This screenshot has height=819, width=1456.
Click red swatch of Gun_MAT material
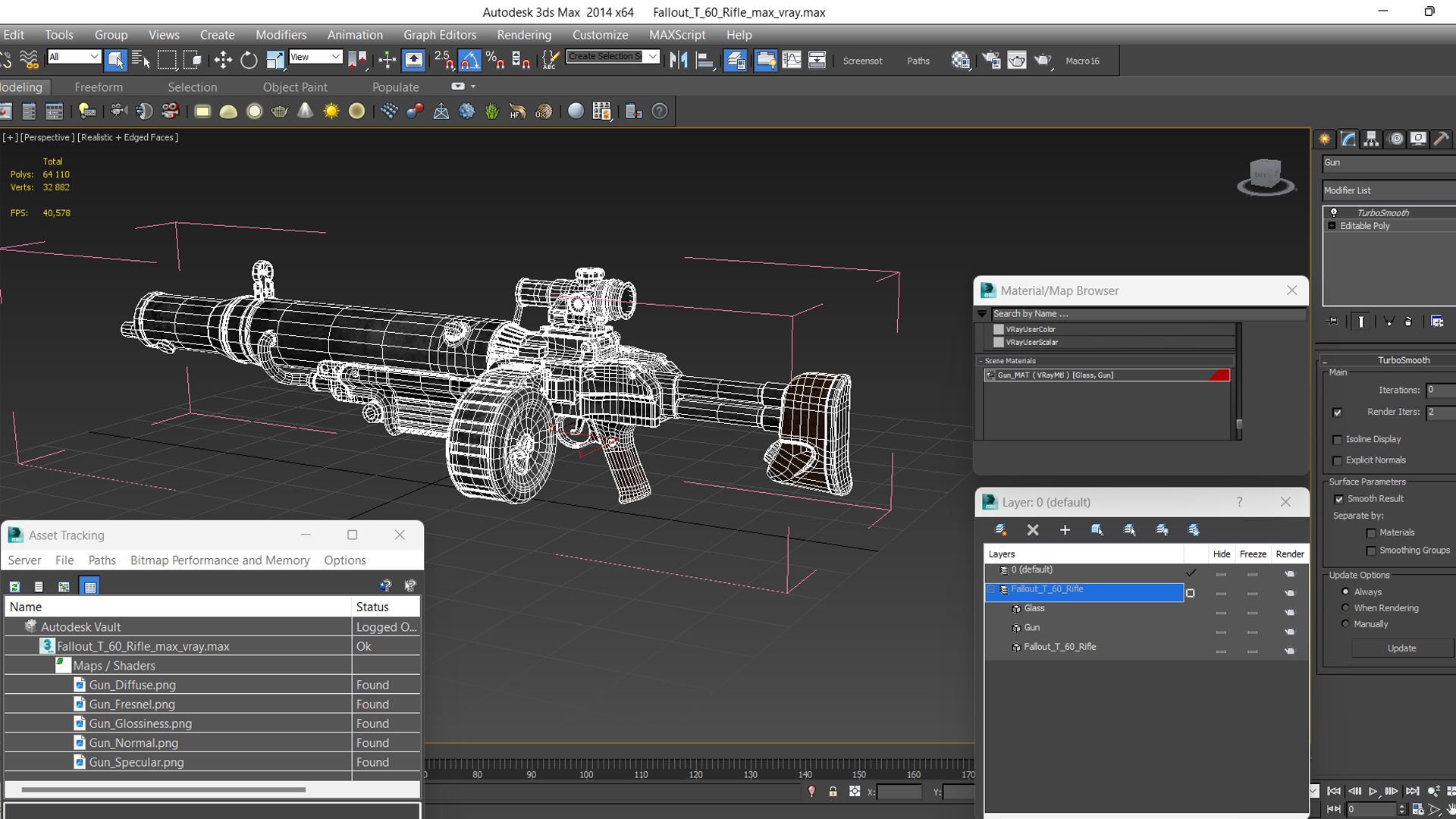click(x=1219, y=375)
